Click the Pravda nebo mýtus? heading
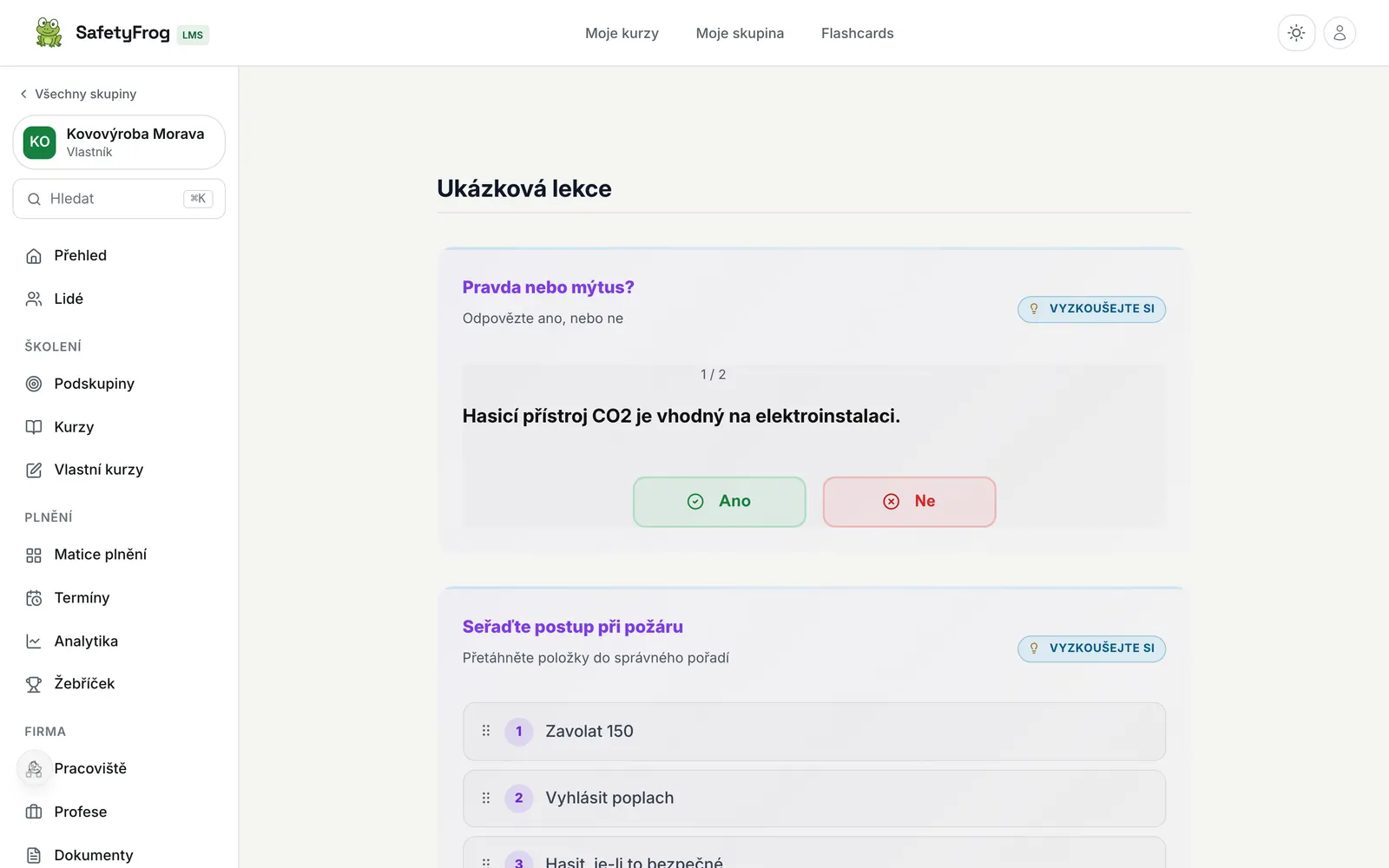 click(x=548, y=287)
